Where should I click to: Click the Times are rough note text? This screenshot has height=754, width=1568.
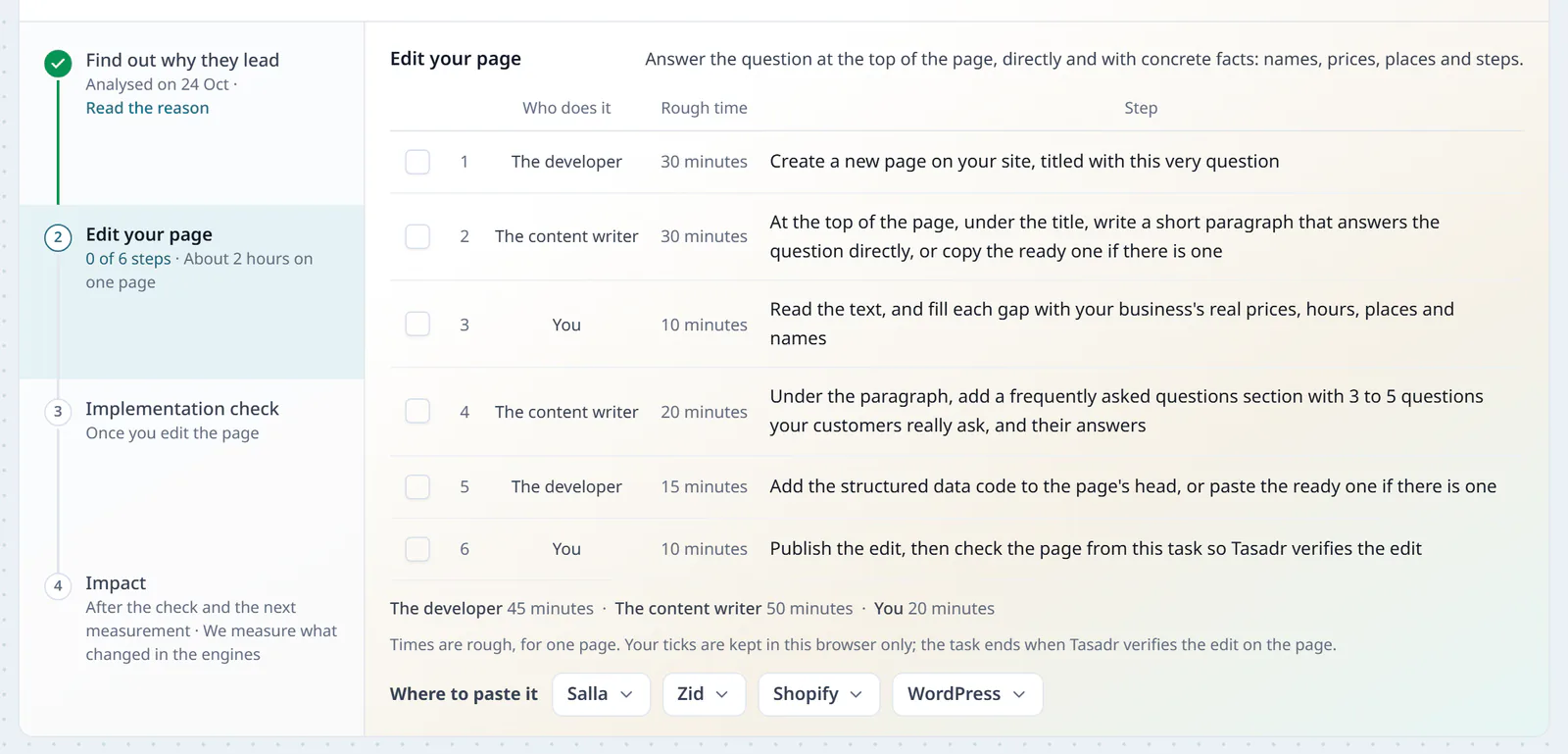coord(863,644)
